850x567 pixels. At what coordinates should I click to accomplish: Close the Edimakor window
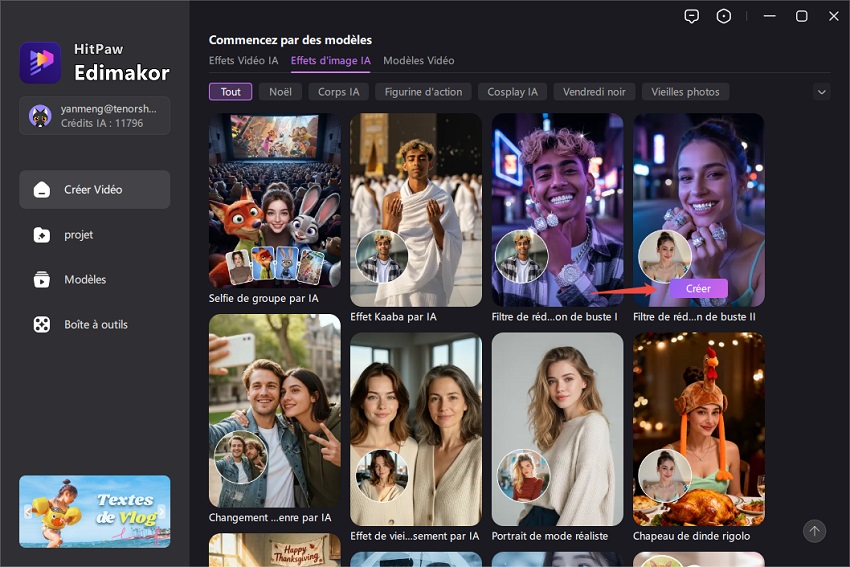pos(834,16)
